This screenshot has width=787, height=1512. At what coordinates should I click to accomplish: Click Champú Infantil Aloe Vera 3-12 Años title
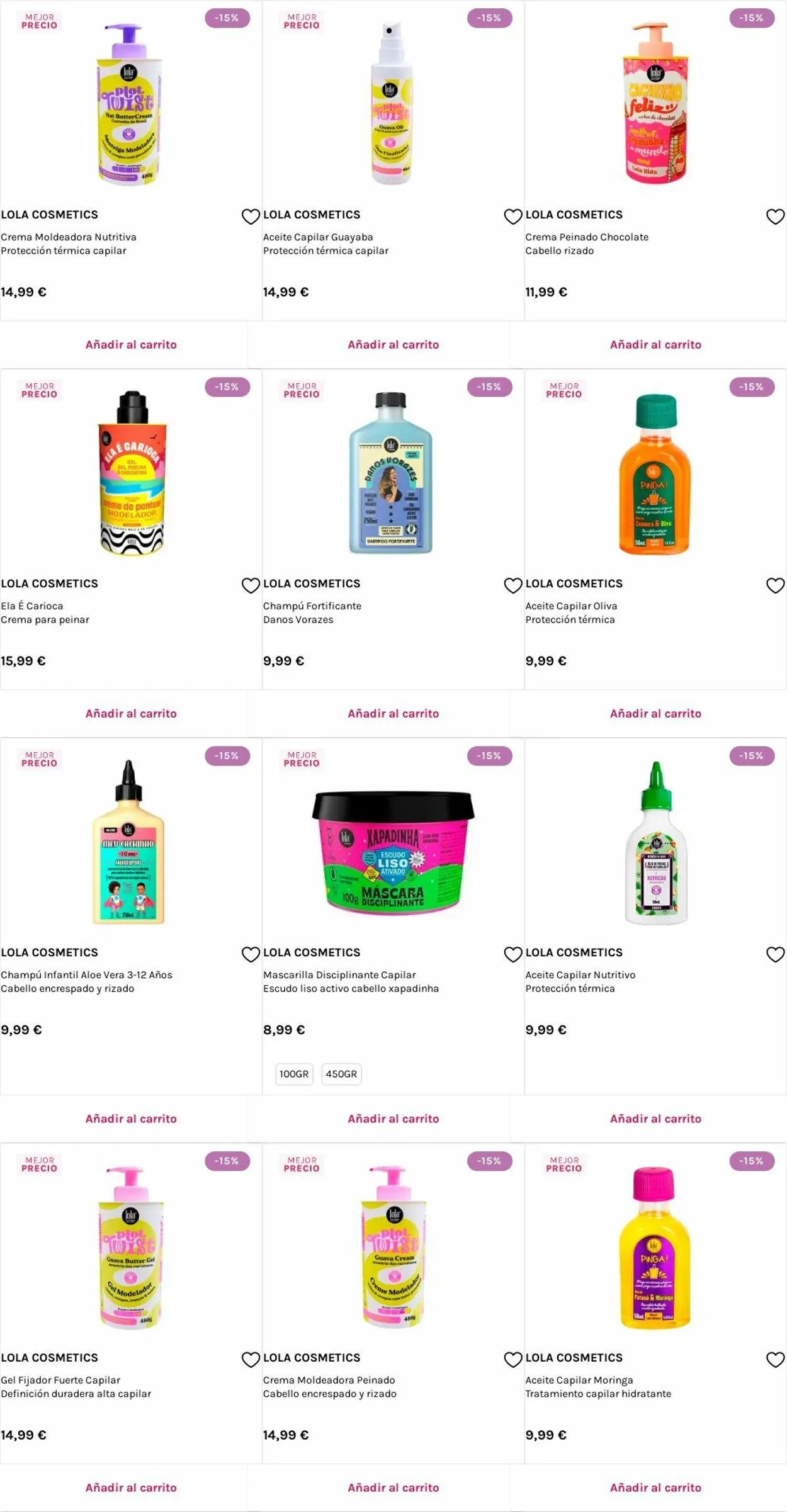(x=86, y=974)
